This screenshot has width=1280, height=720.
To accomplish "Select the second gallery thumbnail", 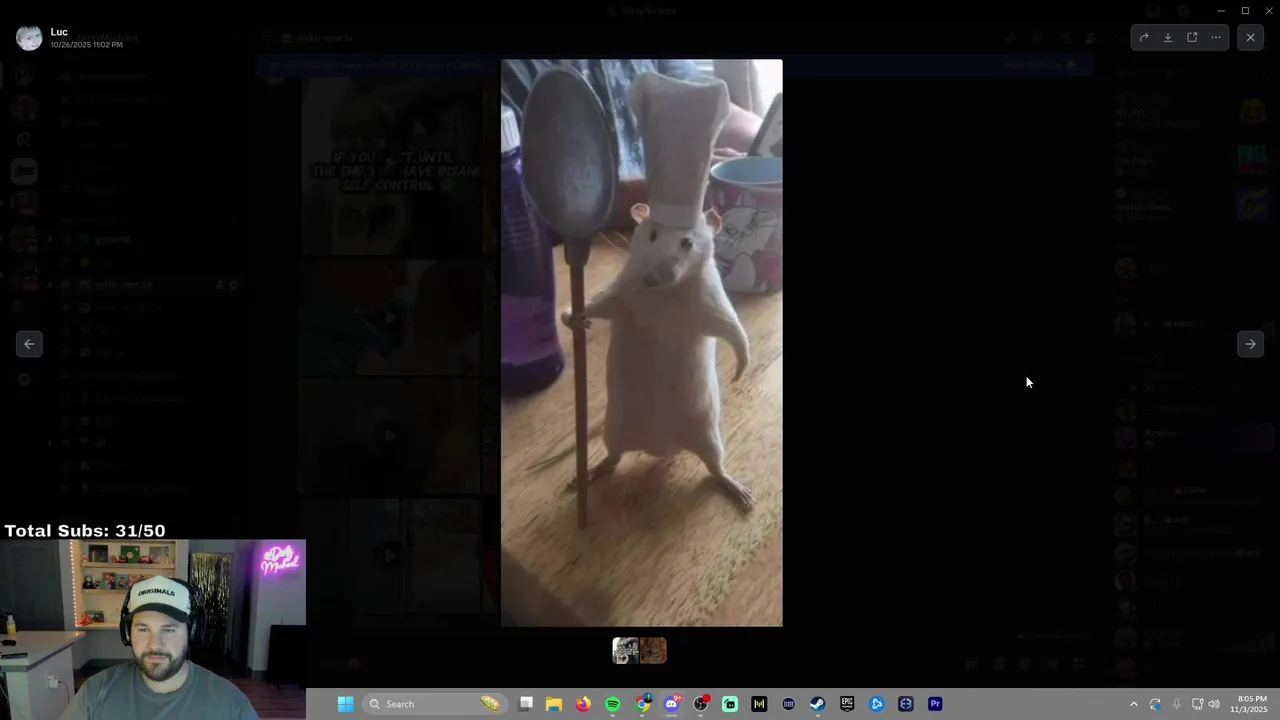I will [x=653, y=651].
